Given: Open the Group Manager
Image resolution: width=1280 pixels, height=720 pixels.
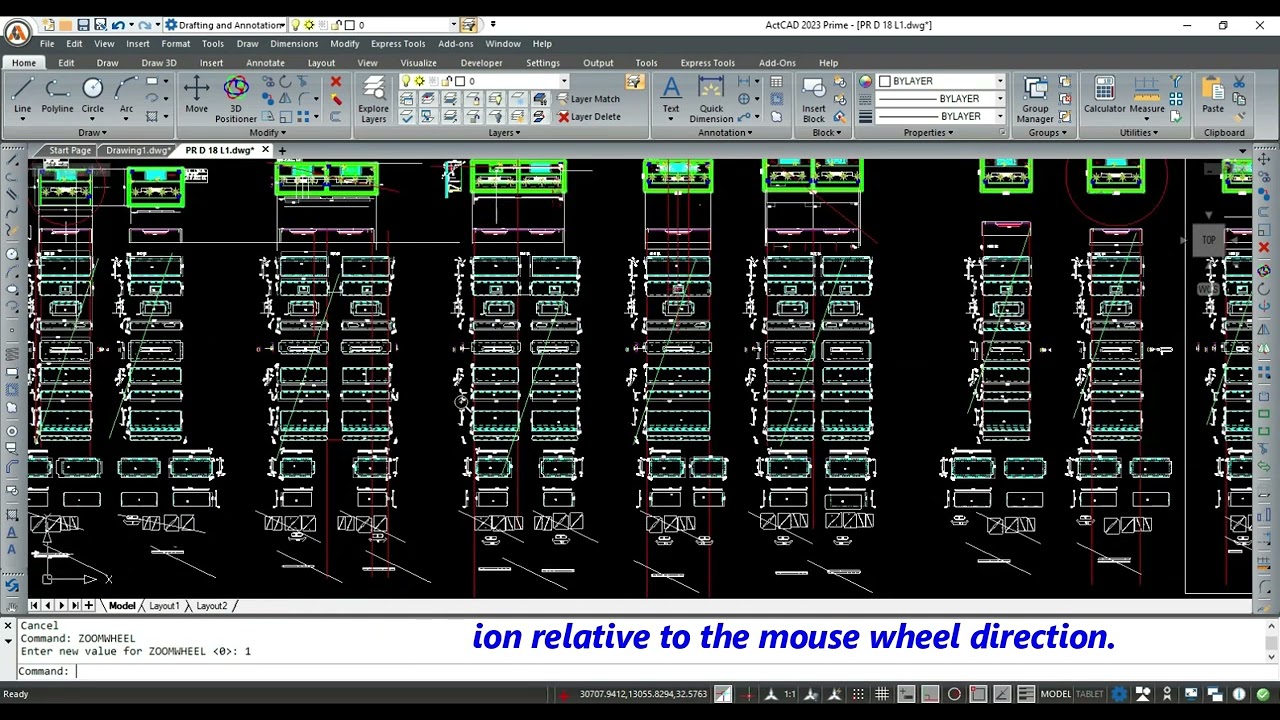Looking at the screenshot, I should click(x=1035, y=100).
